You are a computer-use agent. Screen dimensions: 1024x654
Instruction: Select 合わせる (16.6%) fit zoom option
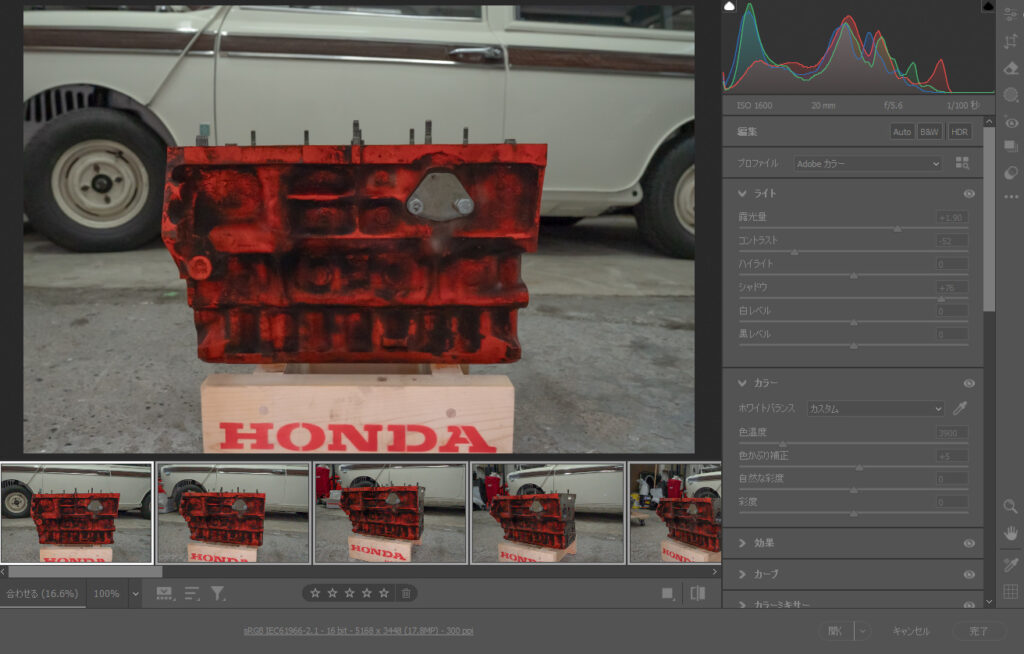42,594
